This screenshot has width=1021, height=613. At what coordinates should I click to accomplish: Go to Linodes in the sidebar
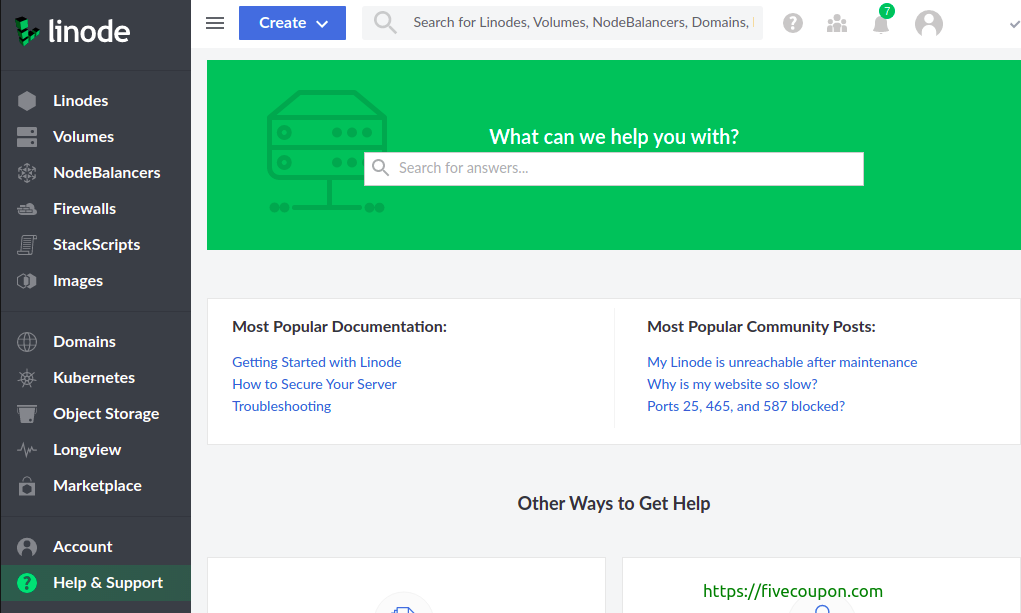[96, 101]
